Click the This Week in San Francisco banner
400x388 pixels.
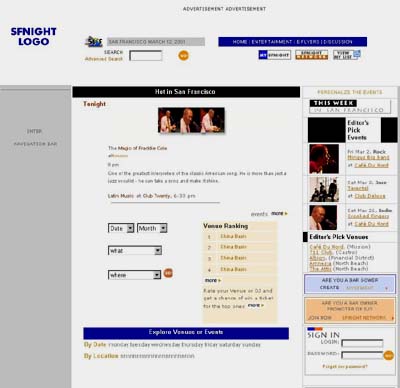click(x=350, y=107)
